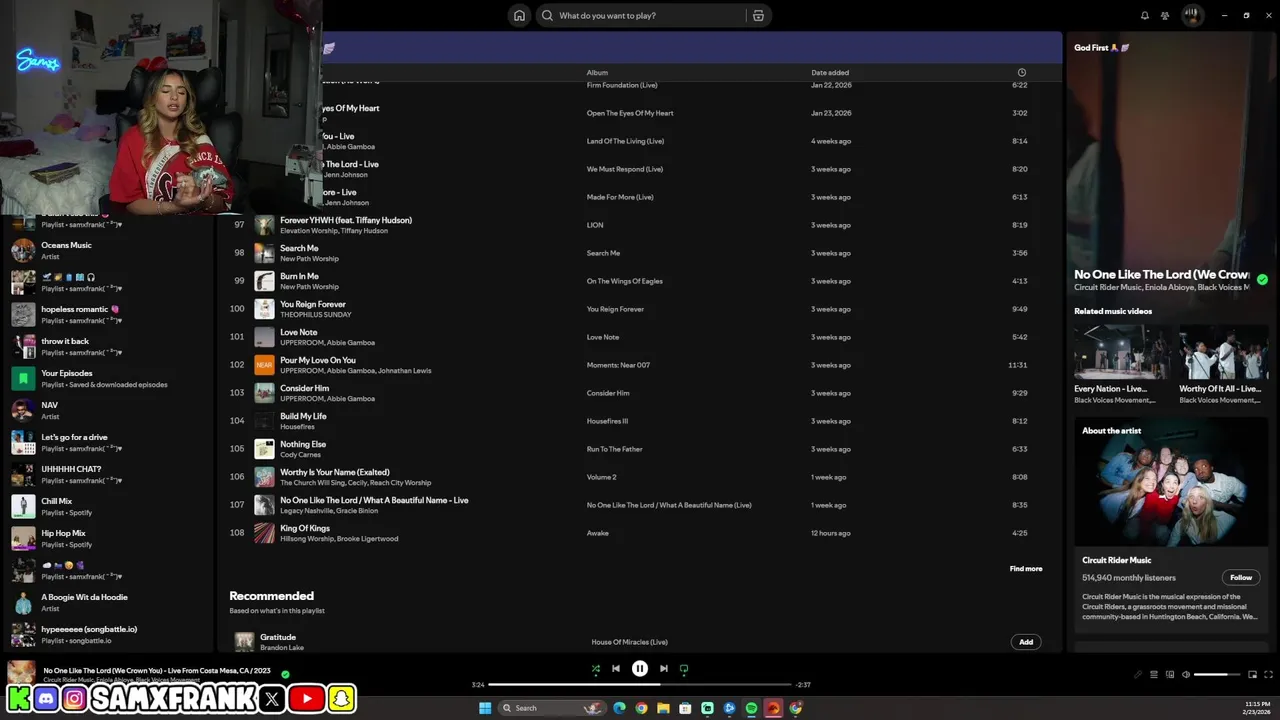The image size is (1280, 720).
Task: Open 'Worthy Of It All - Live' related video
Action: 1224,364
